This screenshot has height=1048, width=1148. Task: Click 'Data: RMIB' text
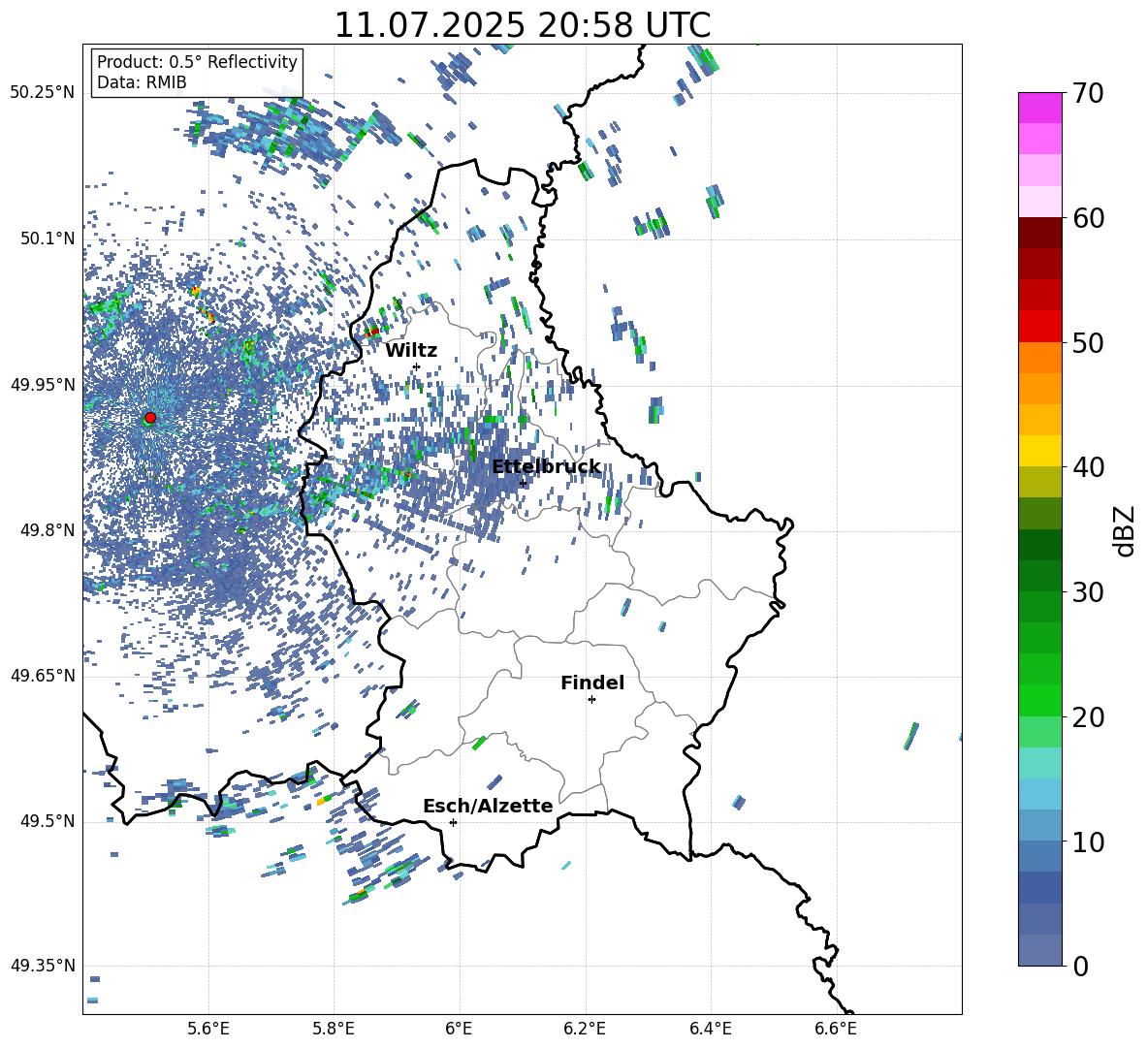click(x=142, y=82)
